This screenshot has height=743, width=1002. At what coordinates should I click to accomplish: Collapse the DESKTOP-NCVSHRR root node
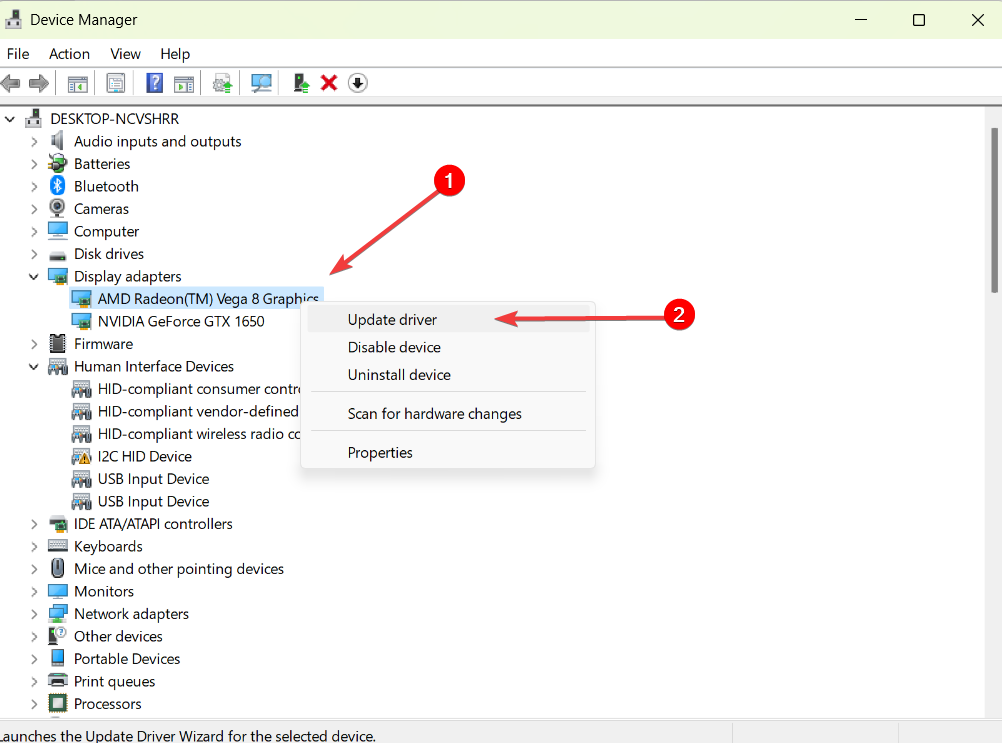[x=10, y=119]
